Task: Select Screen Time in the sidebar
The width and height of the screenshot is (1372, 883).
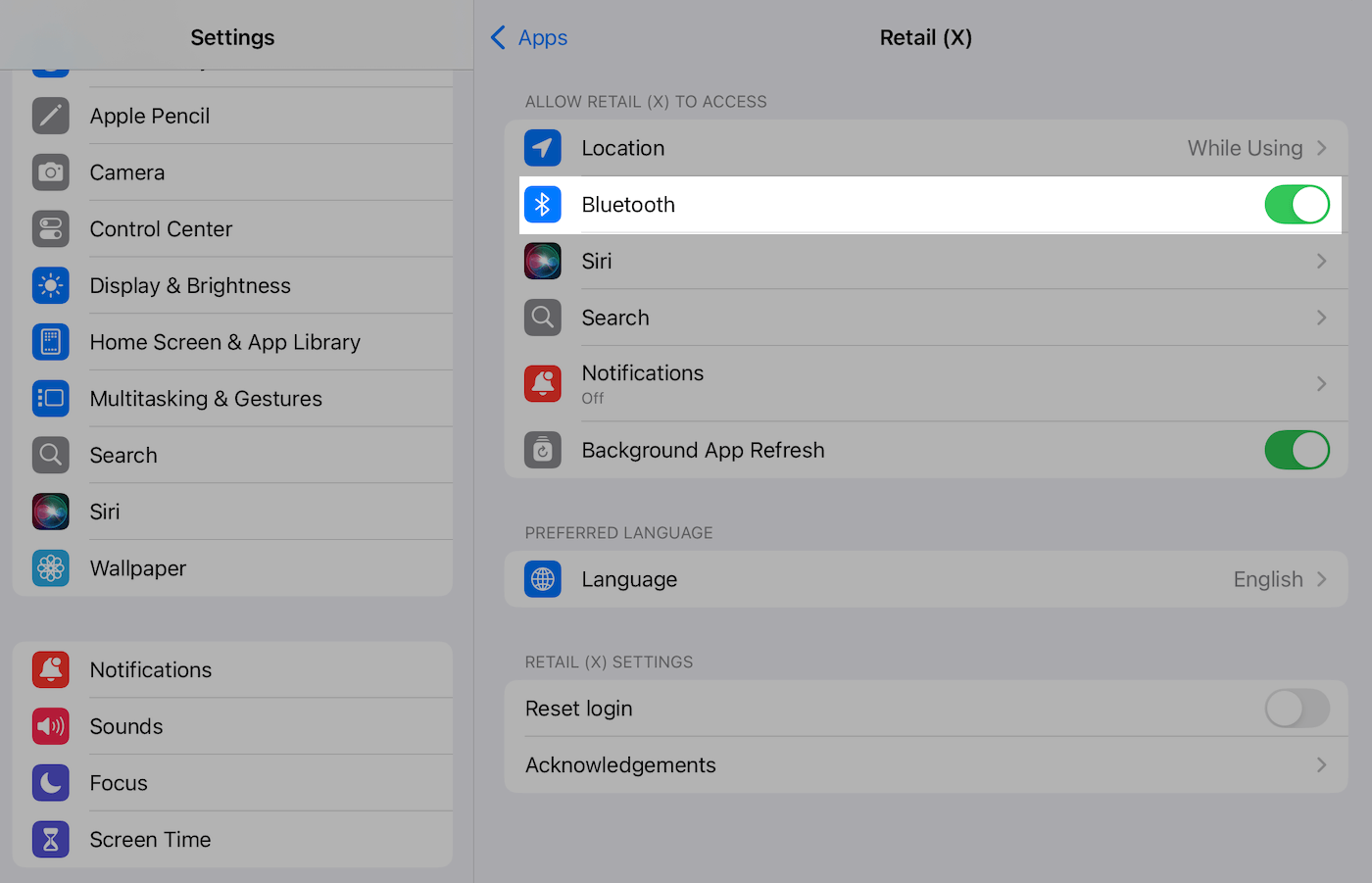Action: click(150, 839)
